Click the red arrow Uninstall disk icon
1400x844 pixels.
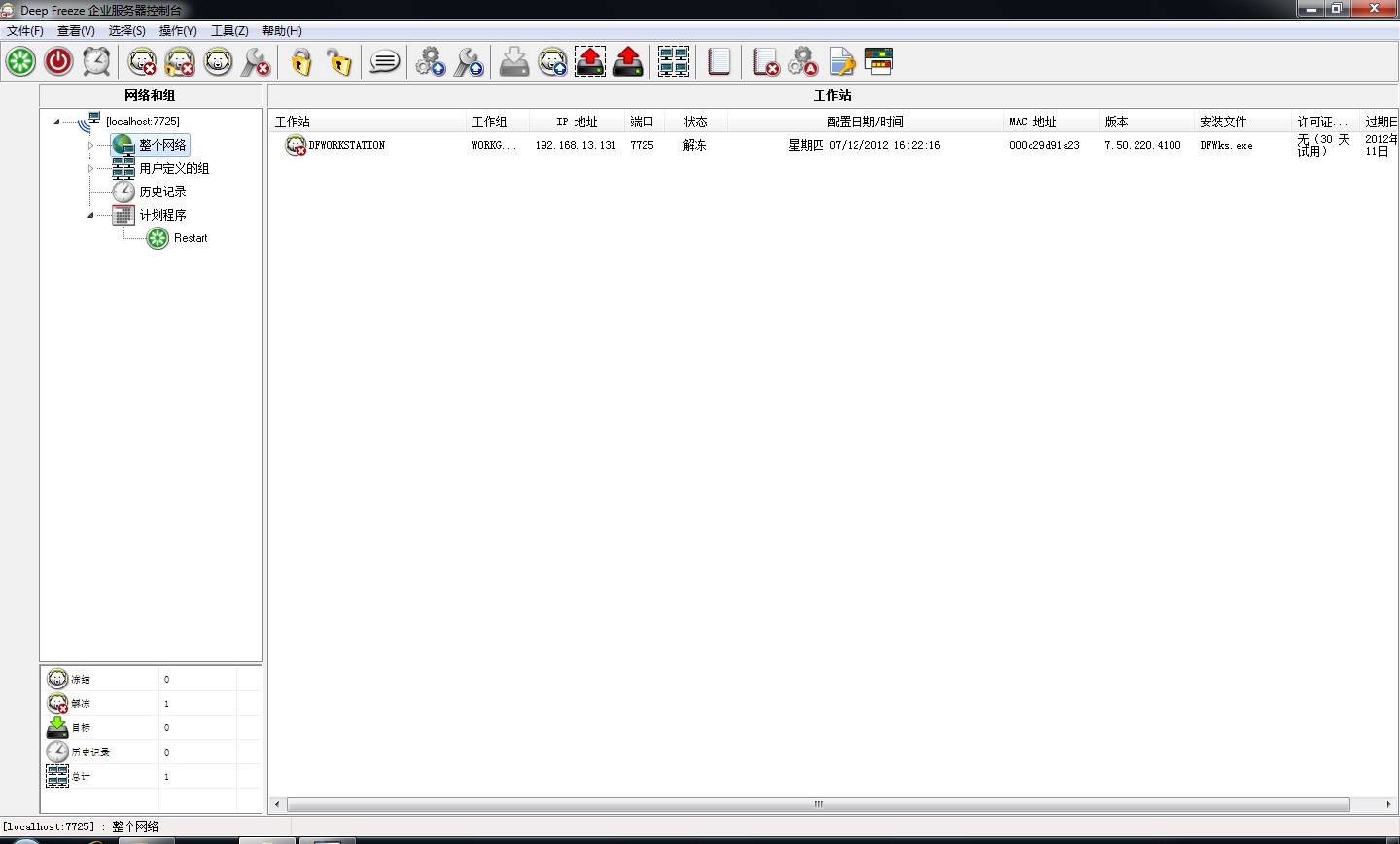click(628, 61)
